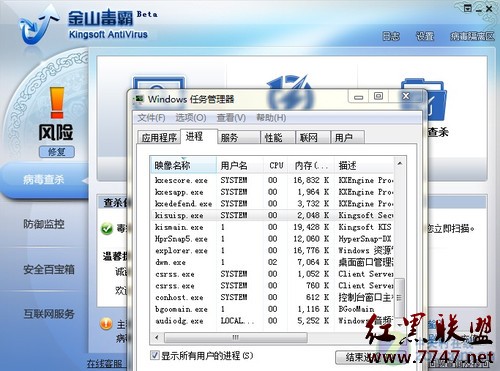Sort processes by 内存 column header
This screenshot has width=500, height=371.
click(x=310, y=165)
